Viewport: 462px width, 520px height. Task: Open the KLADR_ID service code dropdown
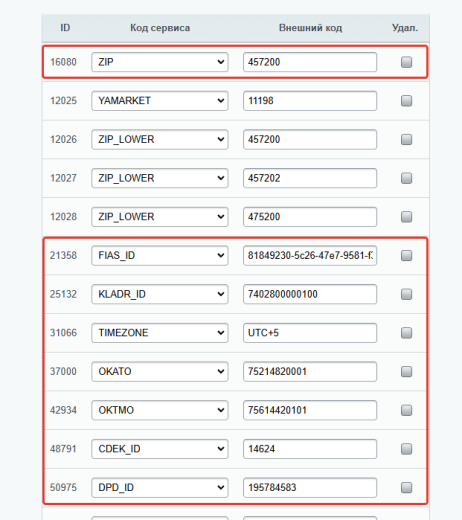[160, 294]
